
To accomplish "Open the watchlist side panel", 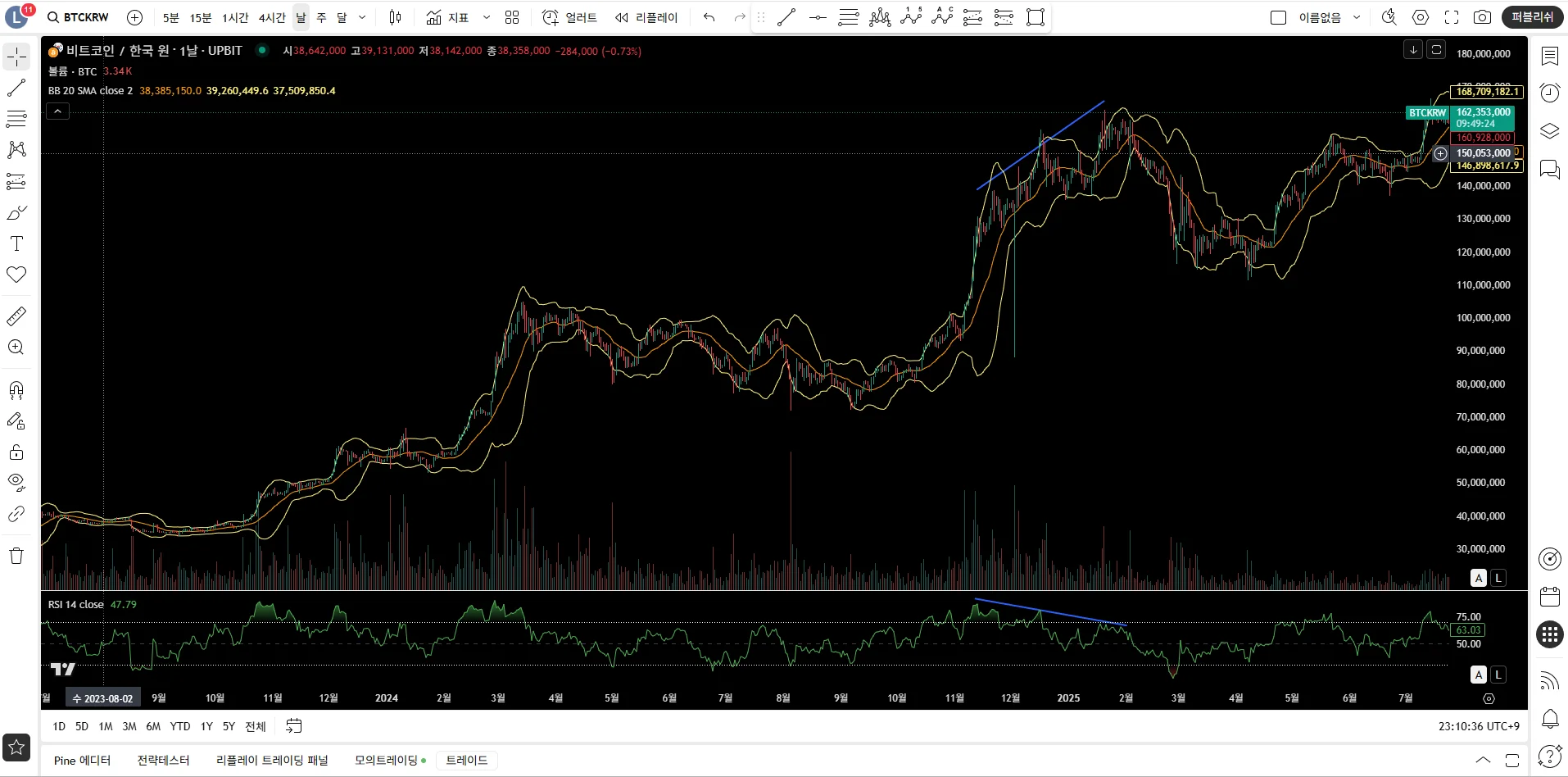I will tap(1549, 57).
